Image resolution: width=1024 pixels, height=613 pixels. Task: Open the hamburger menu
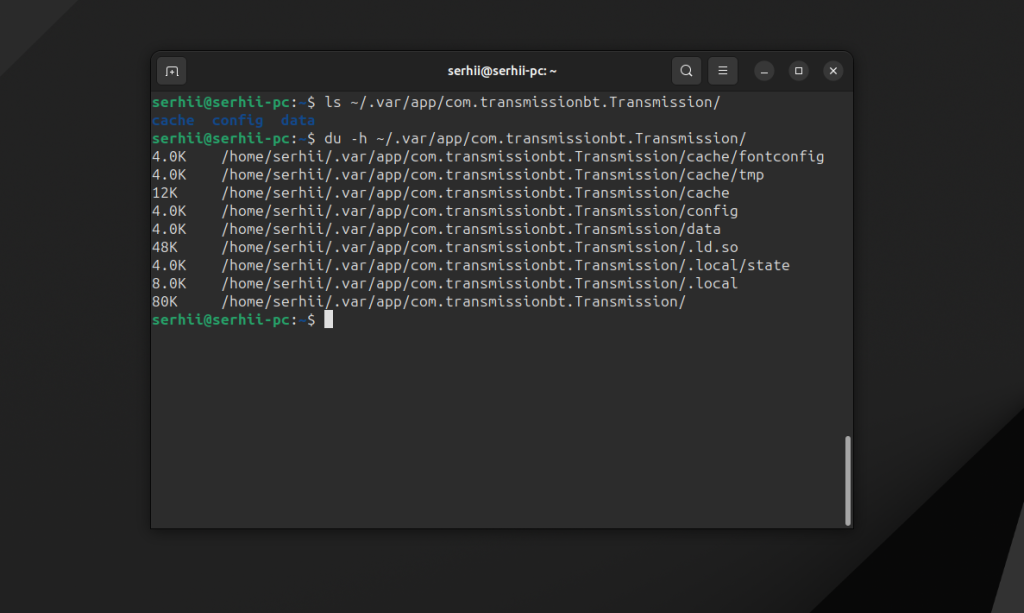(x=722, y=71)
